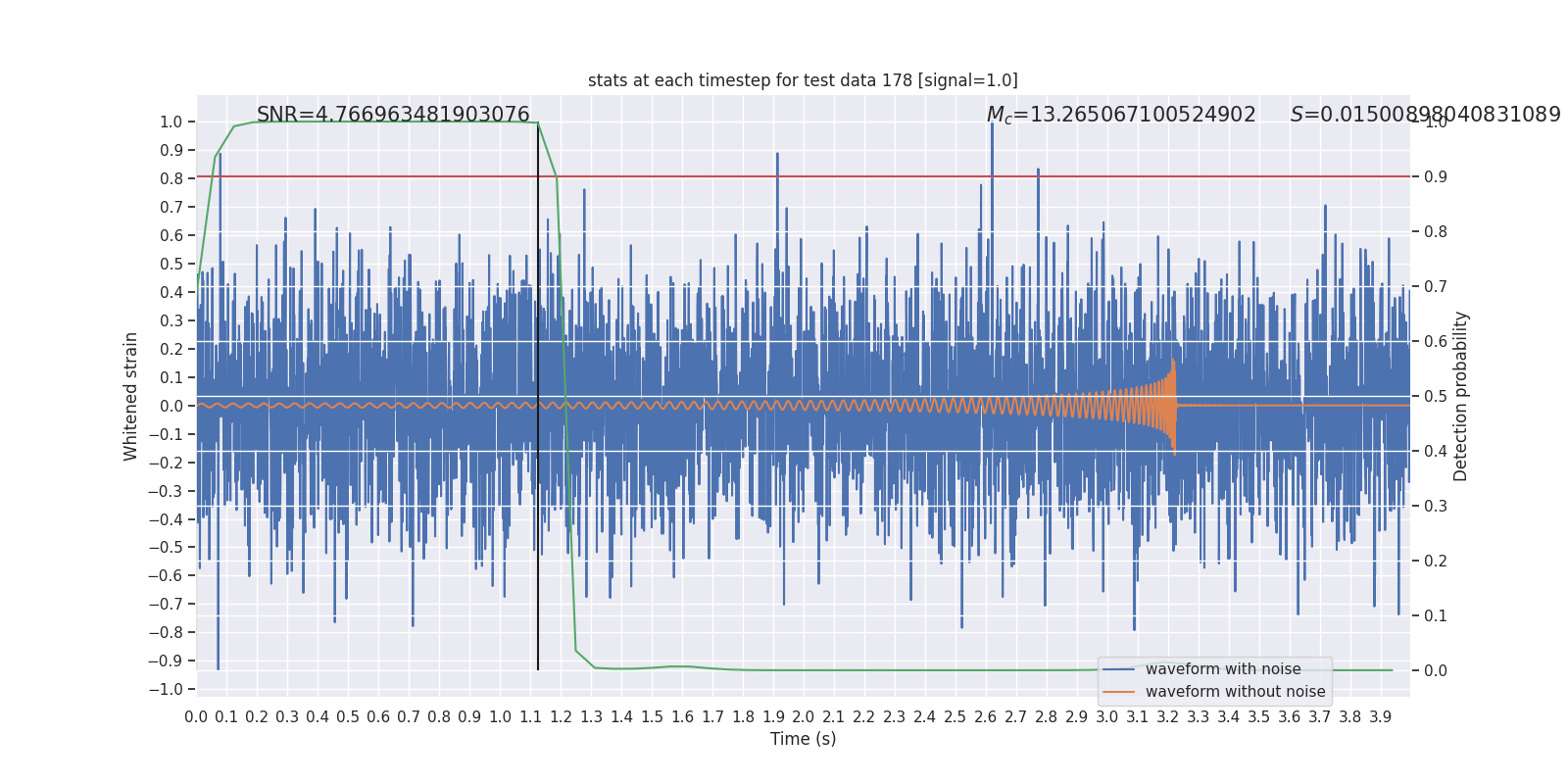This screenshot has height=784, width=1568.
Task: Click the −0.7 tick on the whitened strain axis
Action: coord(166,605)
